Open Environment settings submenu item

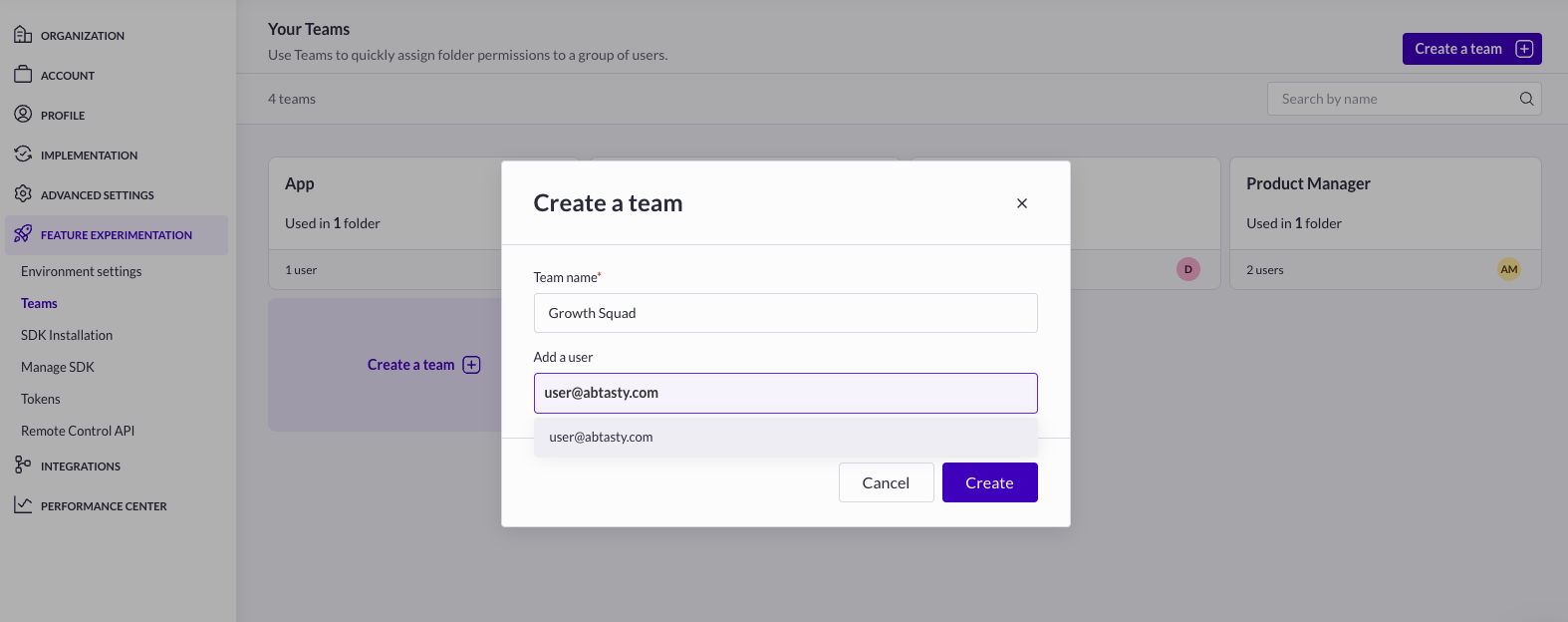(x=81, y=271)
